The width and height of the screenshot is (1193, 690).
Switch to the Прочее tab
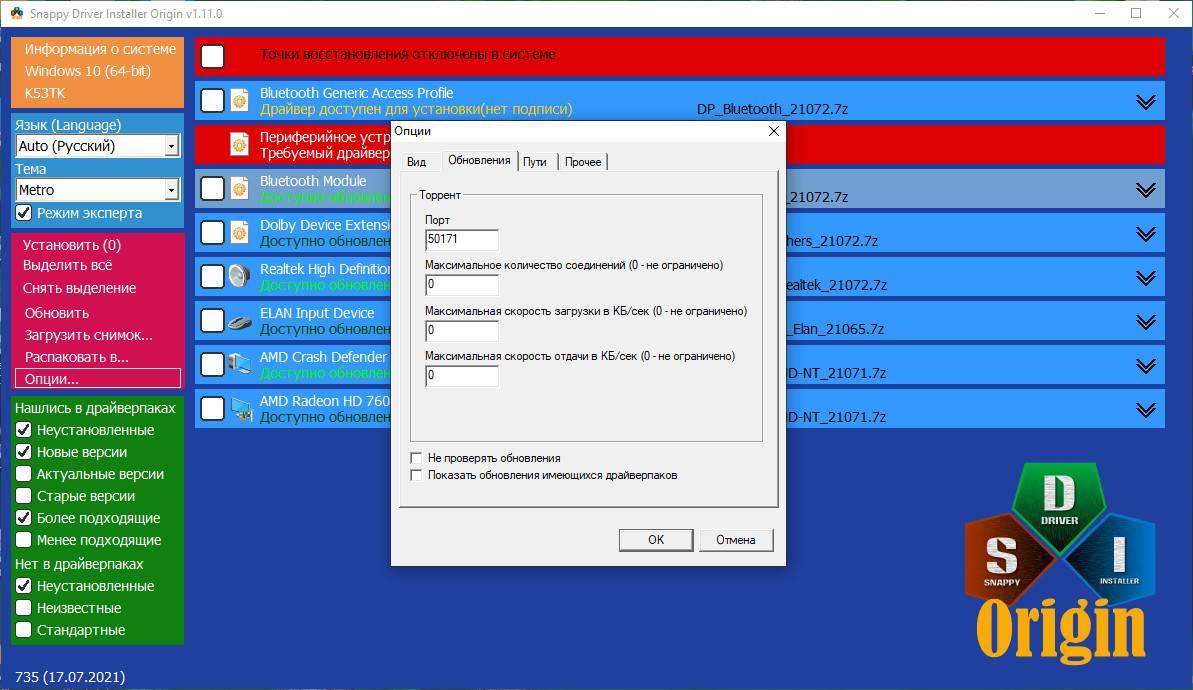click(583, 162)
